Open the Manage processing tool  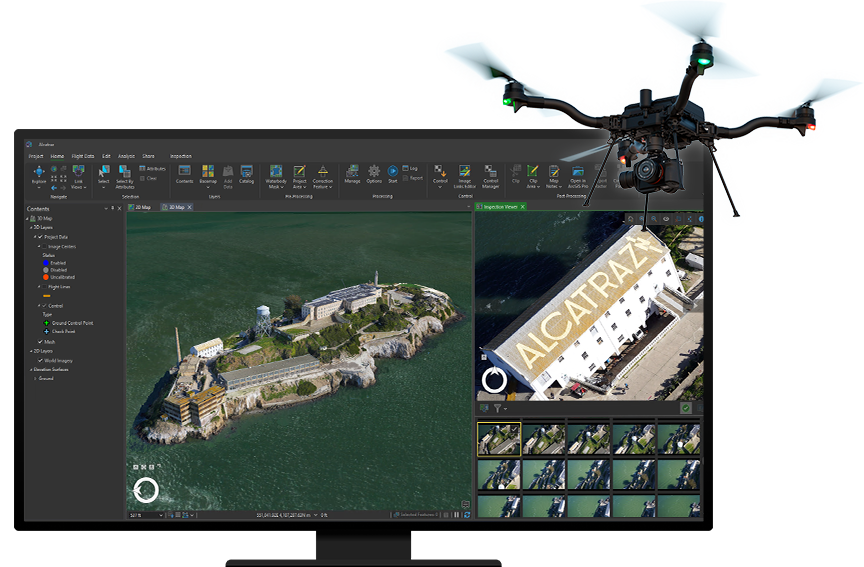tap(352, 174)
